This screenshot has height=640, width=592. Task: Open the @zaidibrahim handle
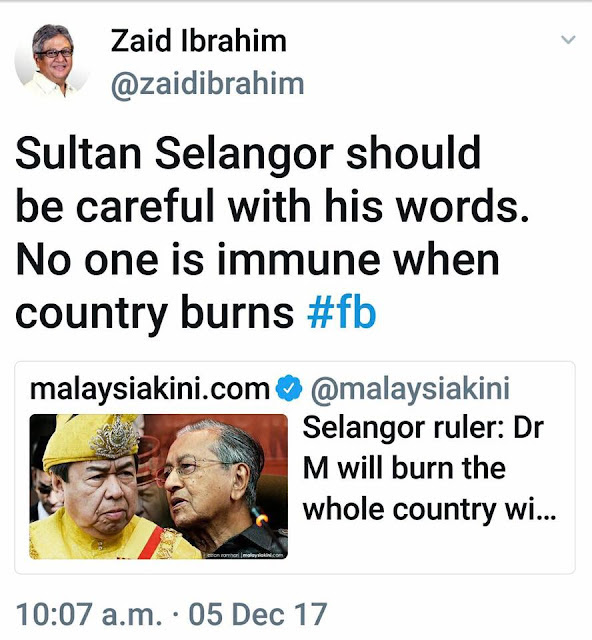[x=207, y=84]
